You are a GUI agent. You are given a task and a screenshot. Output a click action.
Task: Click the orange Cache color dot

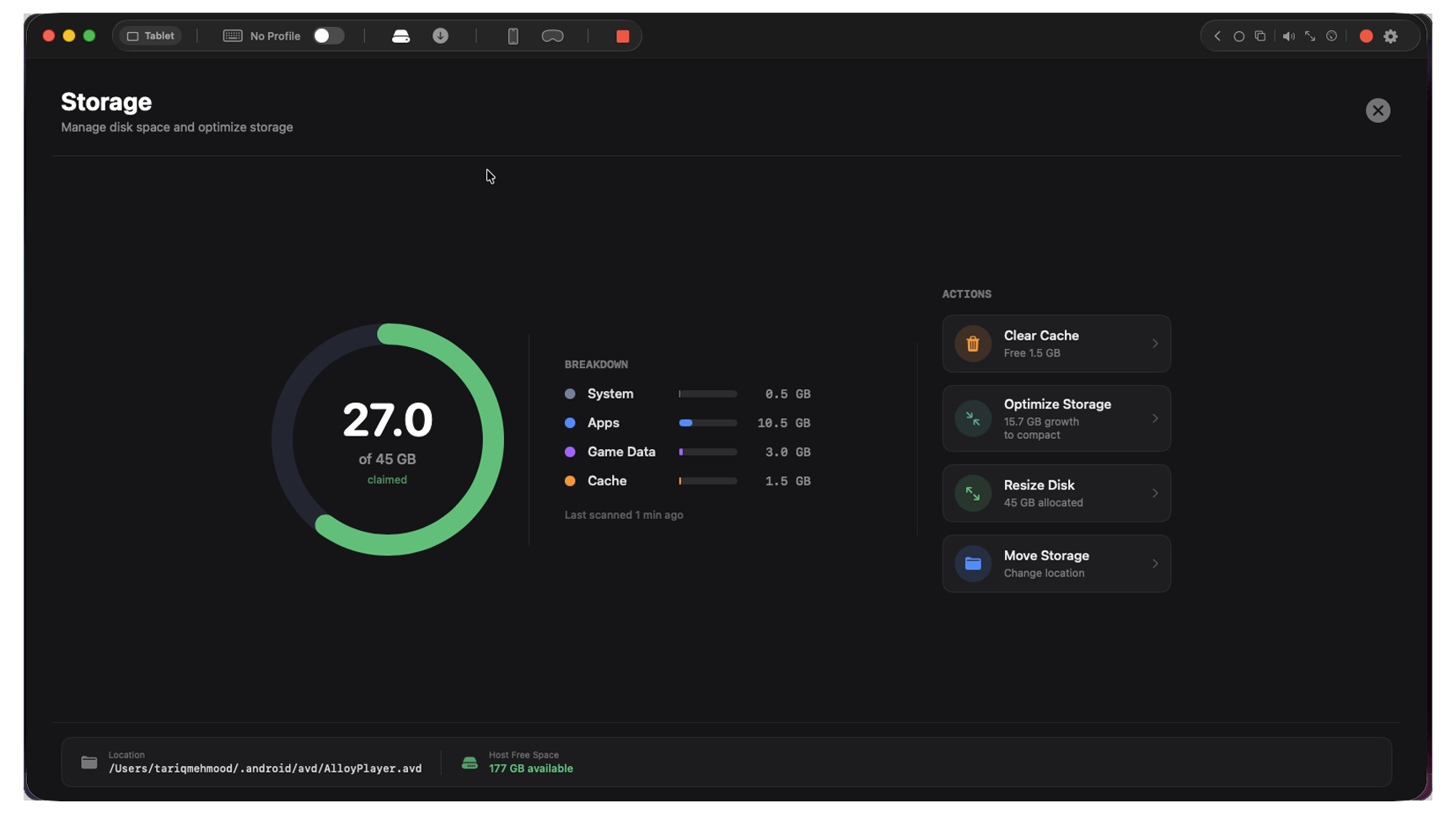click(570, 481)
